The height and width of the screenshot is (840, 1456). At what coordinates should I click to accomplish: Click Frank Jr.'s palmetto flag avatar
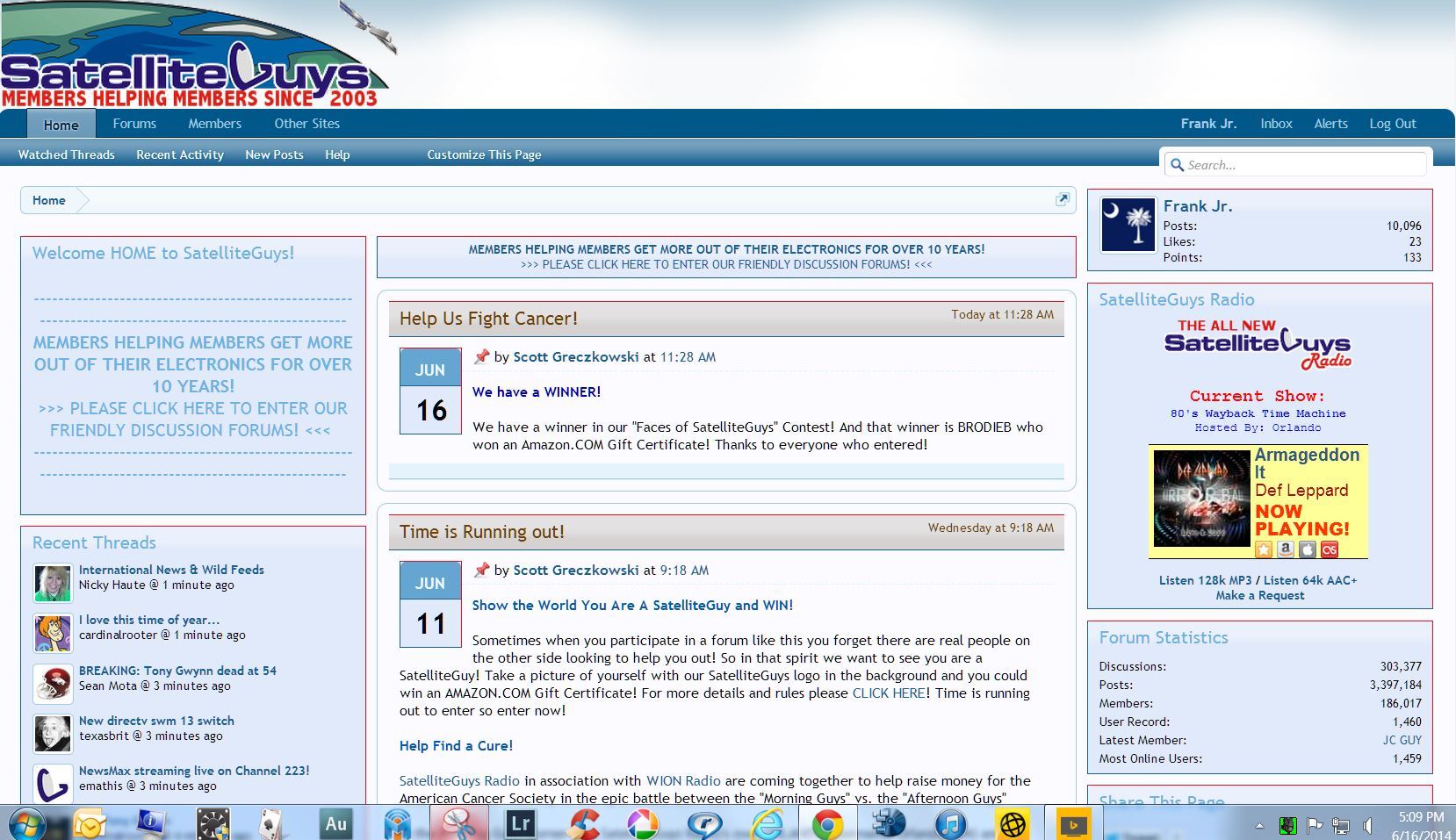(1128, 225)
